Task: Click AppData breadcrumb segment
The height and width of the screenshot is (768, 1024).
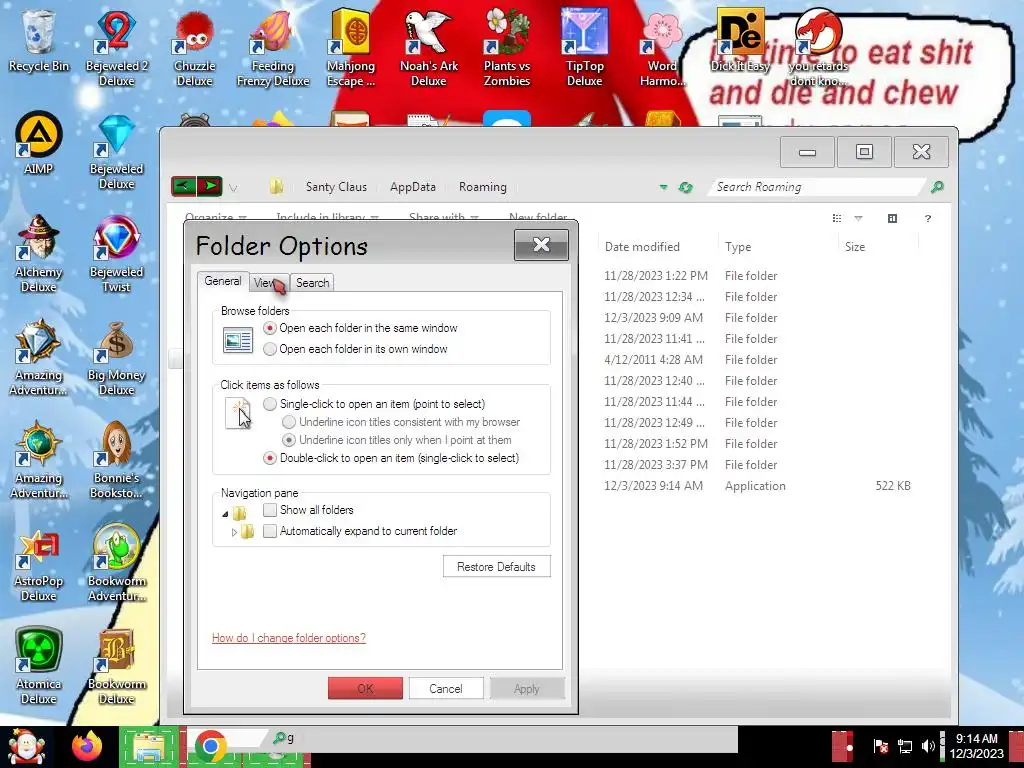Action: click(x=413, y=187)
